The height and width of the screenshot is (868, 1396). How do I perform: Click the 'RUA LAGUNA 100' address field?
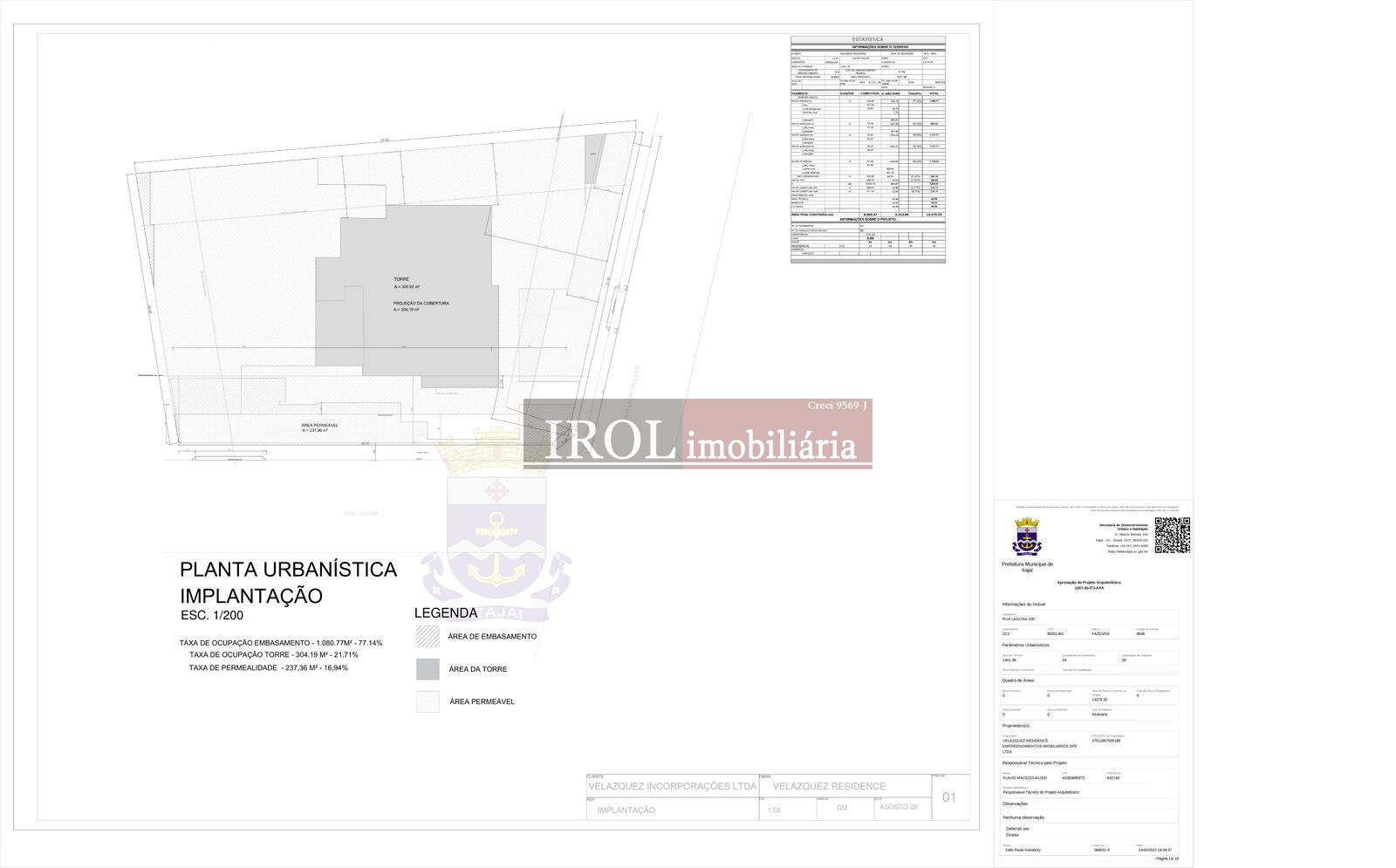pyautogui.click(x=1090, y=617)
